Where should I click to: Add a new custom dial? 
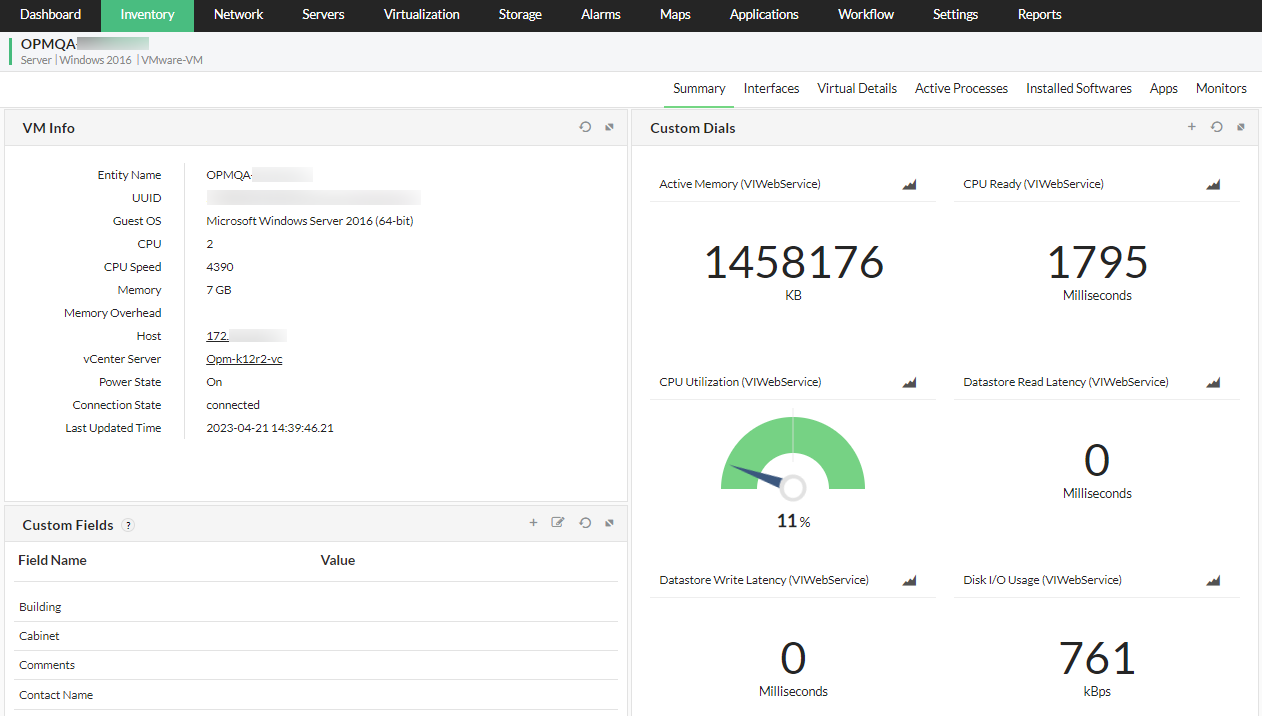(x=1191, y=127)
